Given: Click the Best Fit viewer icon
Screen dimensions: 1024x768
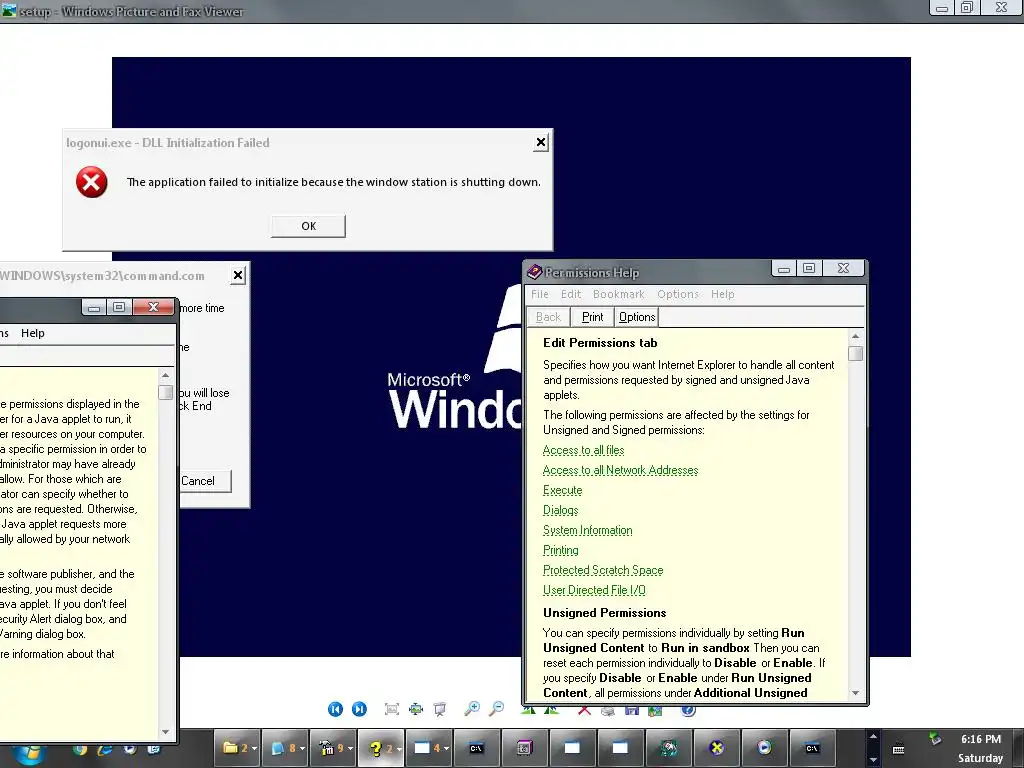Looking at the screenshot, I should click(x=392, y=709).
